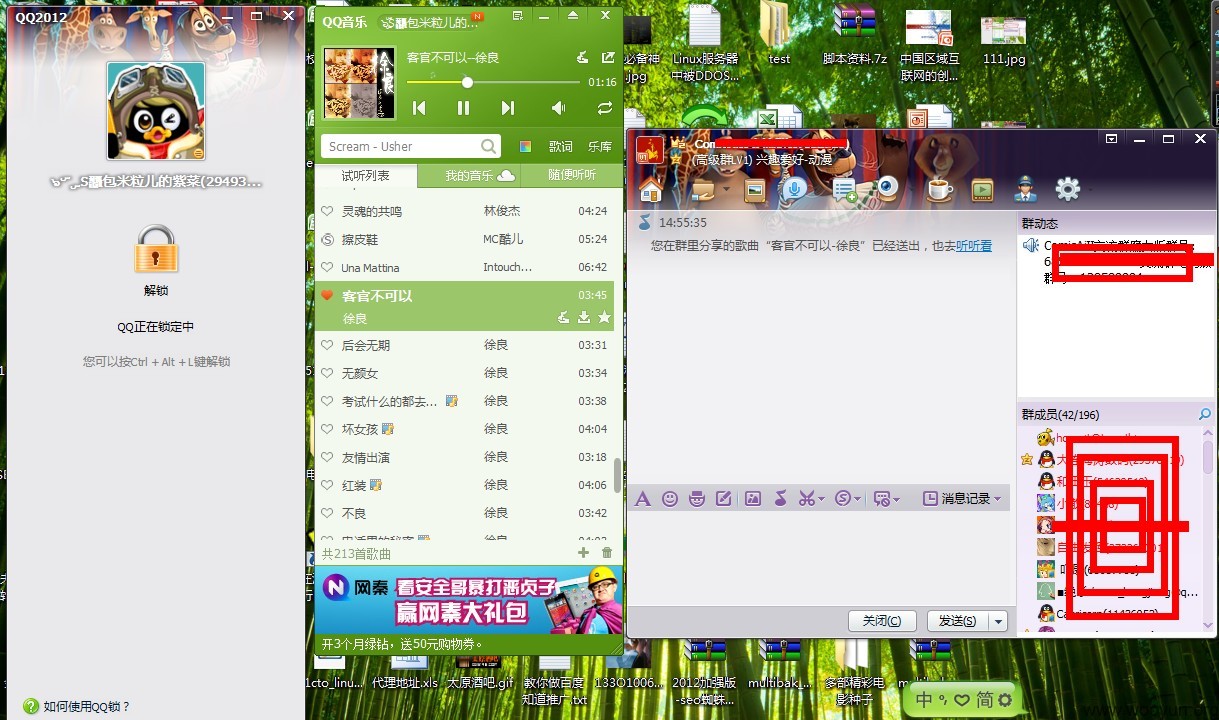Skip to previous track in QQ音乐
The width and height of the screenshot is (1219, 720).
point(419,107)
